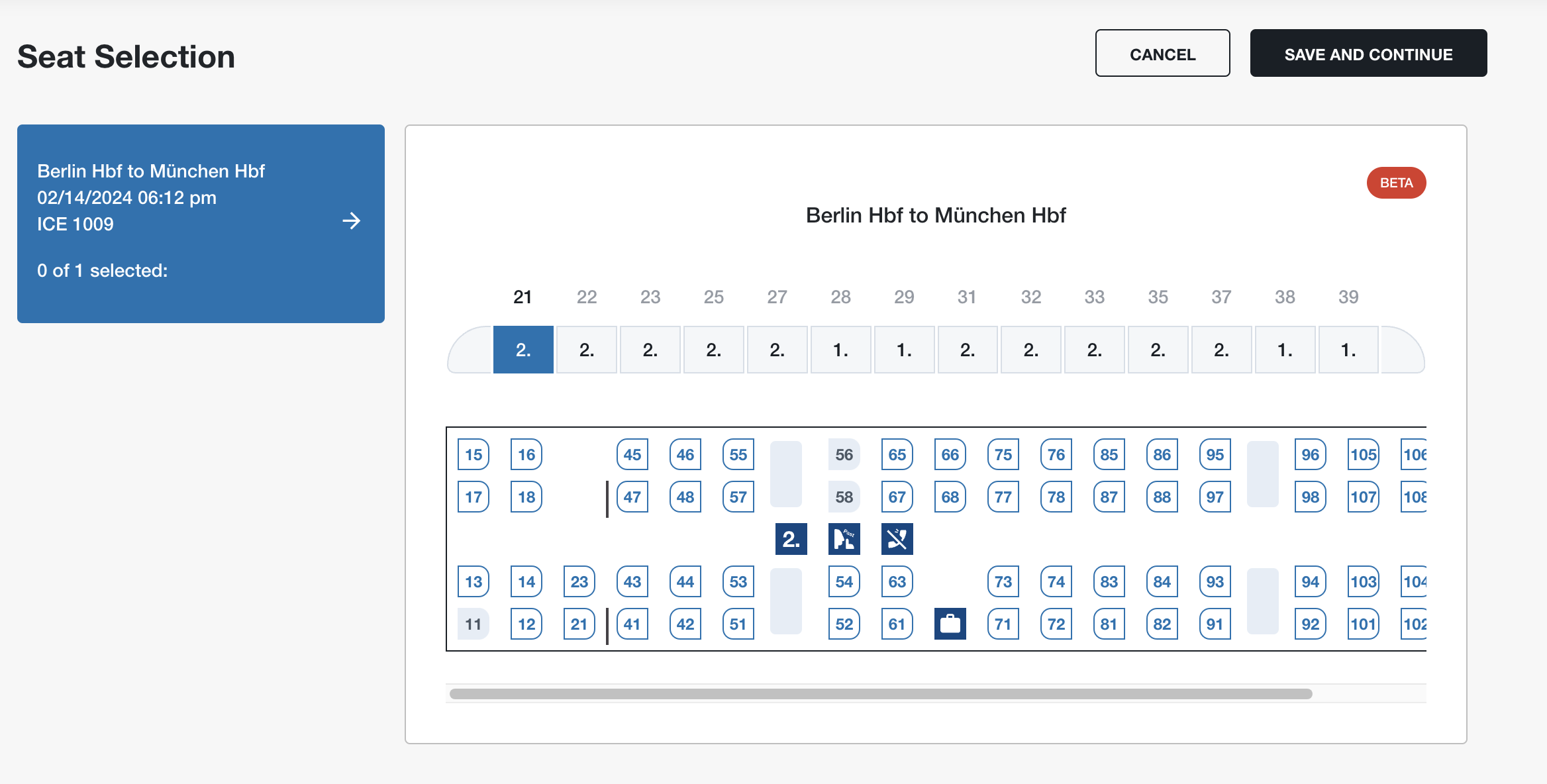Select seat 54

click(x=844, y=581)
